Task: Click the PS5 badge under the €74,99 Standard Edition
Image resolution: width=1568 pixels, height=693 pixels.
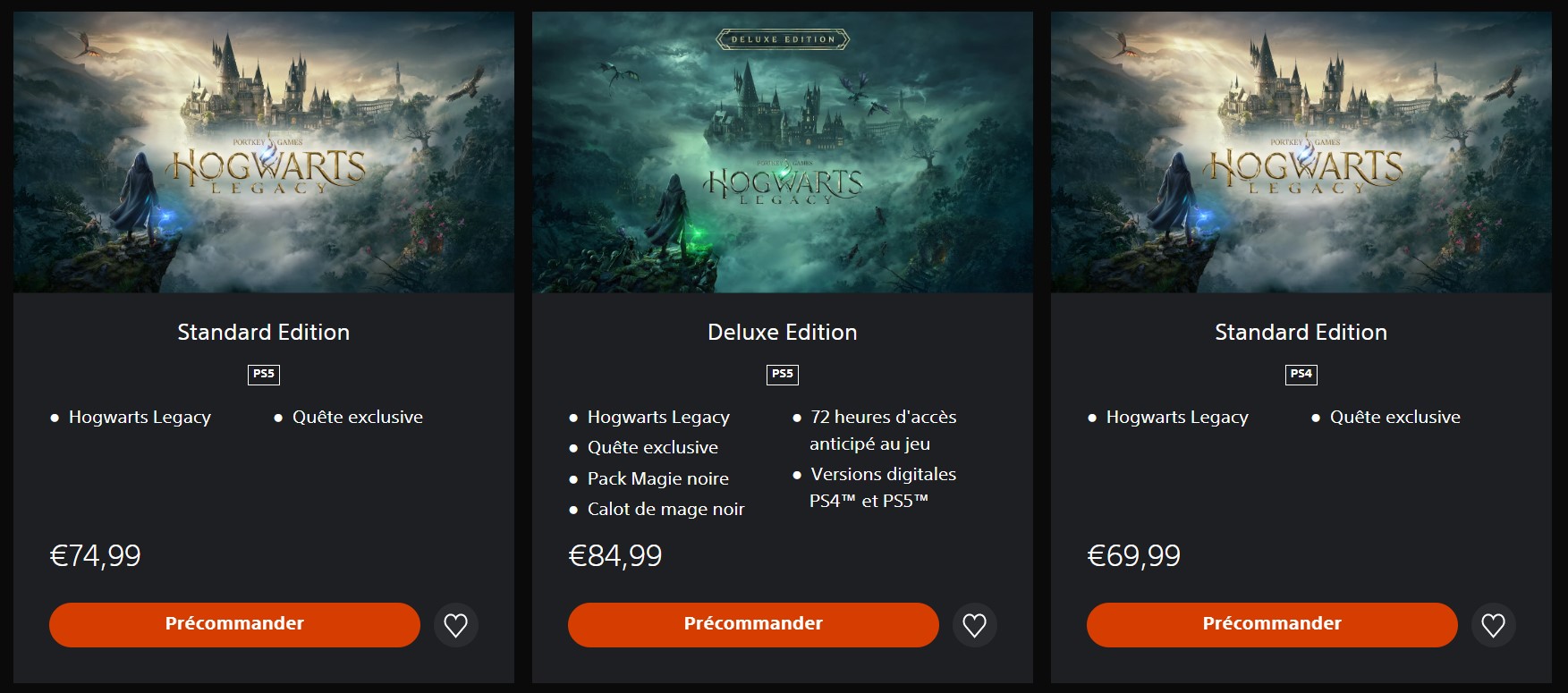Action: coord(264,375)
